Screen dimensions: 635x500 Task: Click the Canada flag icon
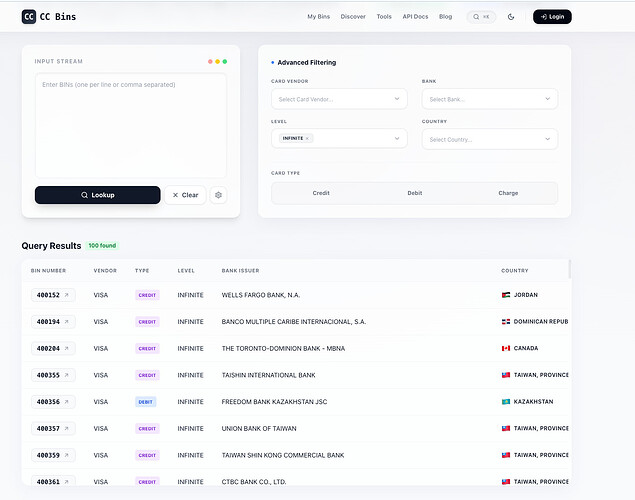coord(506,348)
